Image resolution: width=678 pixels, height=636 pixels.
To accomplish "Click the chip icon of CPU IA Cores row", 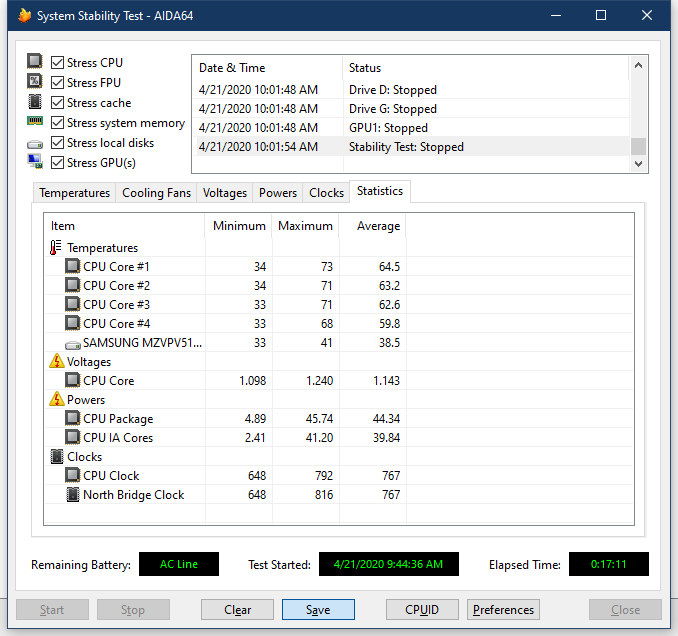I will (x=72, y=438).
